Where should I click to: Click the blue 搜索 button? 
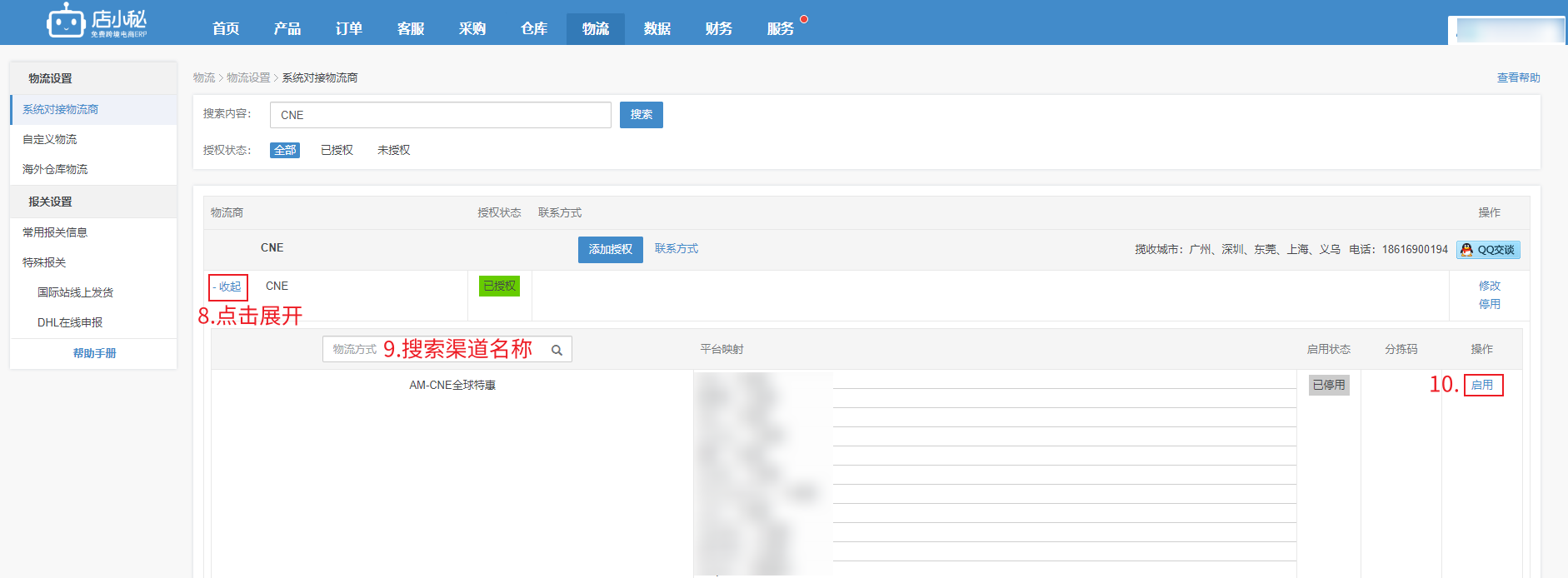tap(642, 115)
